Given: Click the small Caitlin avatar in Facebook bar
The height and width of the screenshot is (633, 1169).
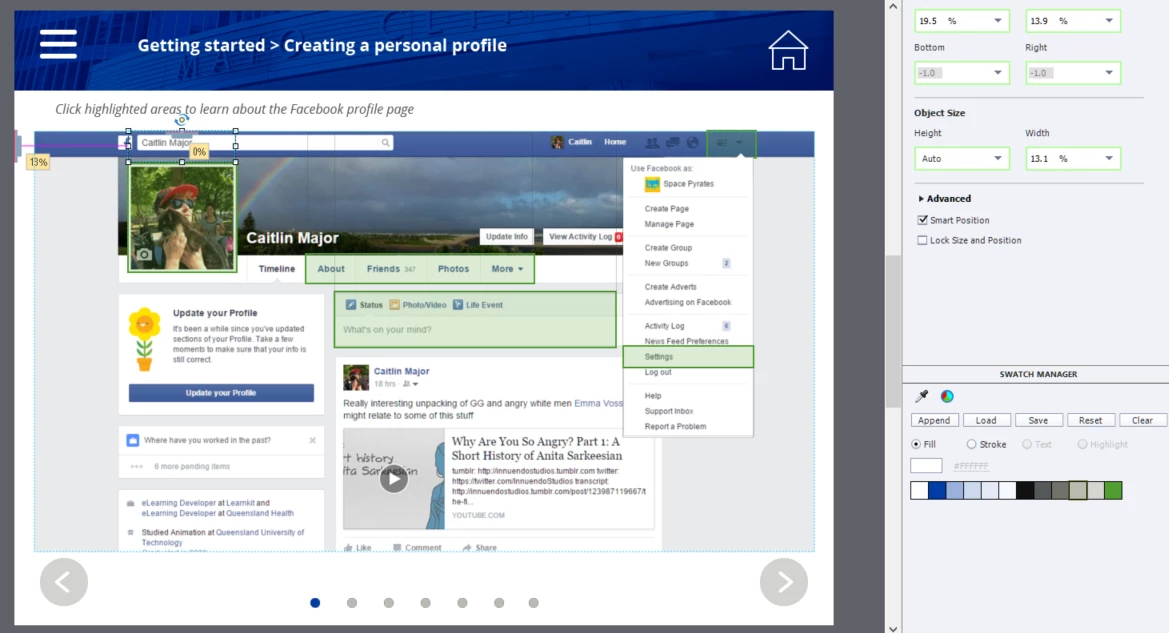Looking at the screenshot, I should point(557,142).
